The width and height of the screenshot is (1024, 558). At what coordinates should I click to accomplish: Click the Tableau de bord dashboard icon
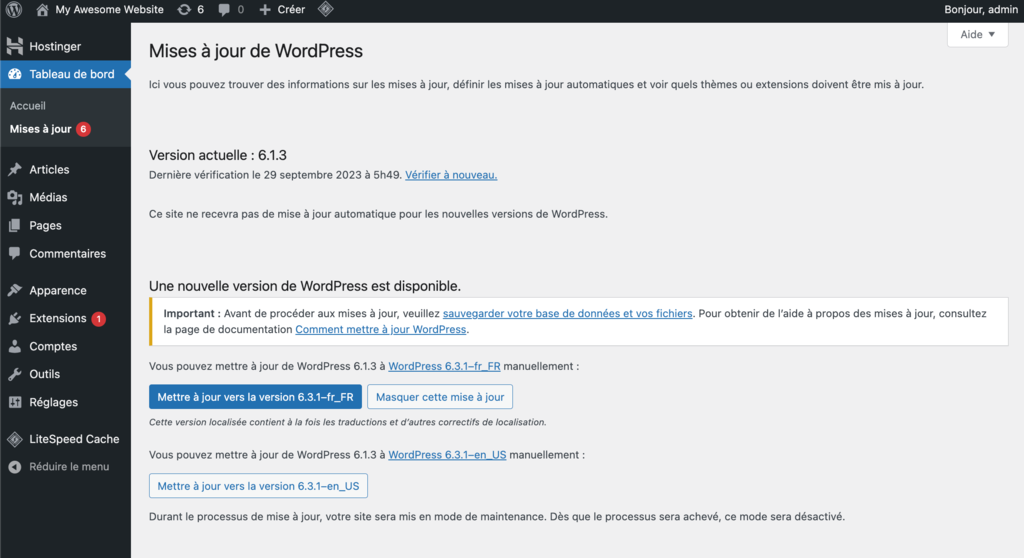click(x=14, y=74)
